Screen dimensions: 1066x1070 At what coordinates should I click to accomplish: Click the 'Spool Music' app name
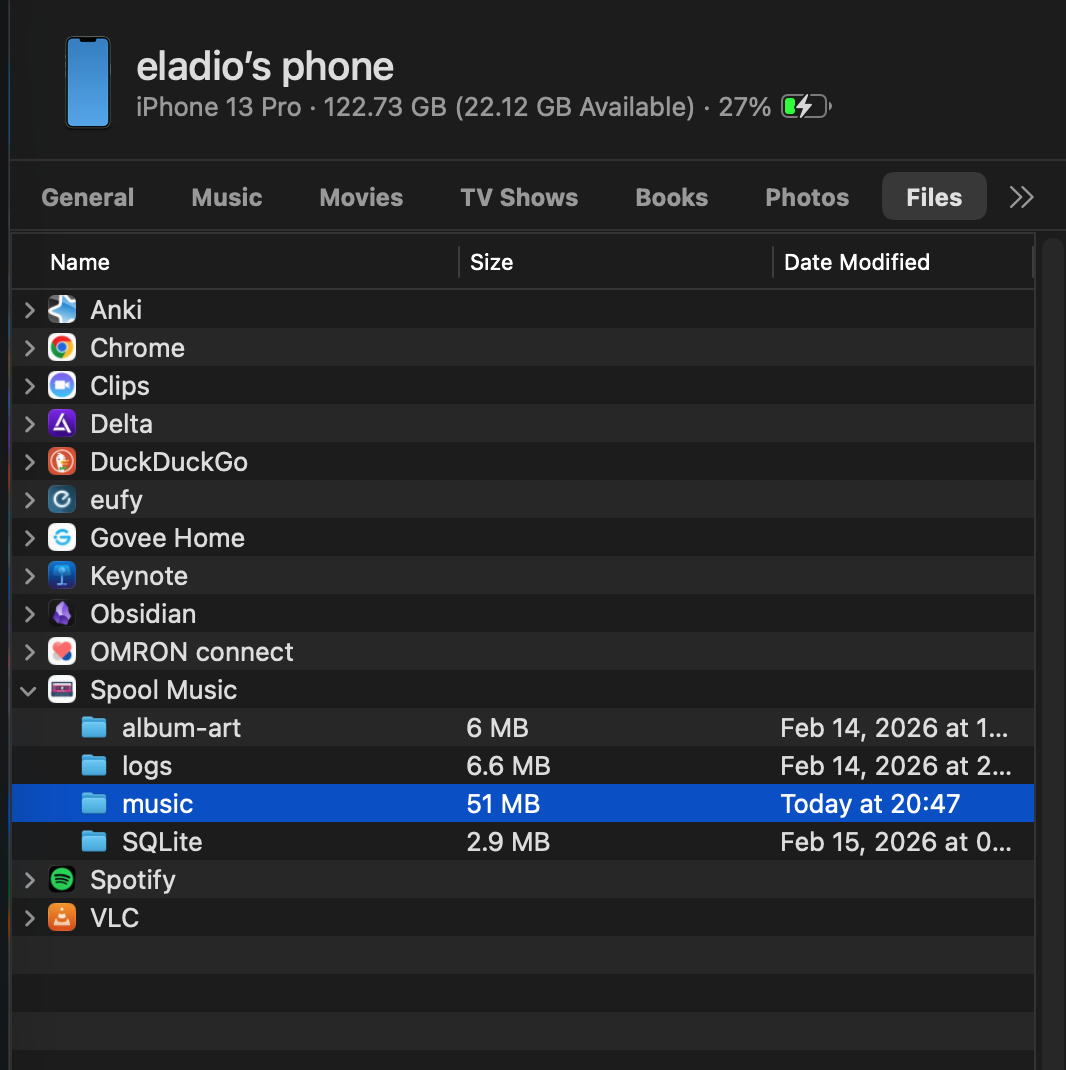pyautogui.click(x=163, y=690)
